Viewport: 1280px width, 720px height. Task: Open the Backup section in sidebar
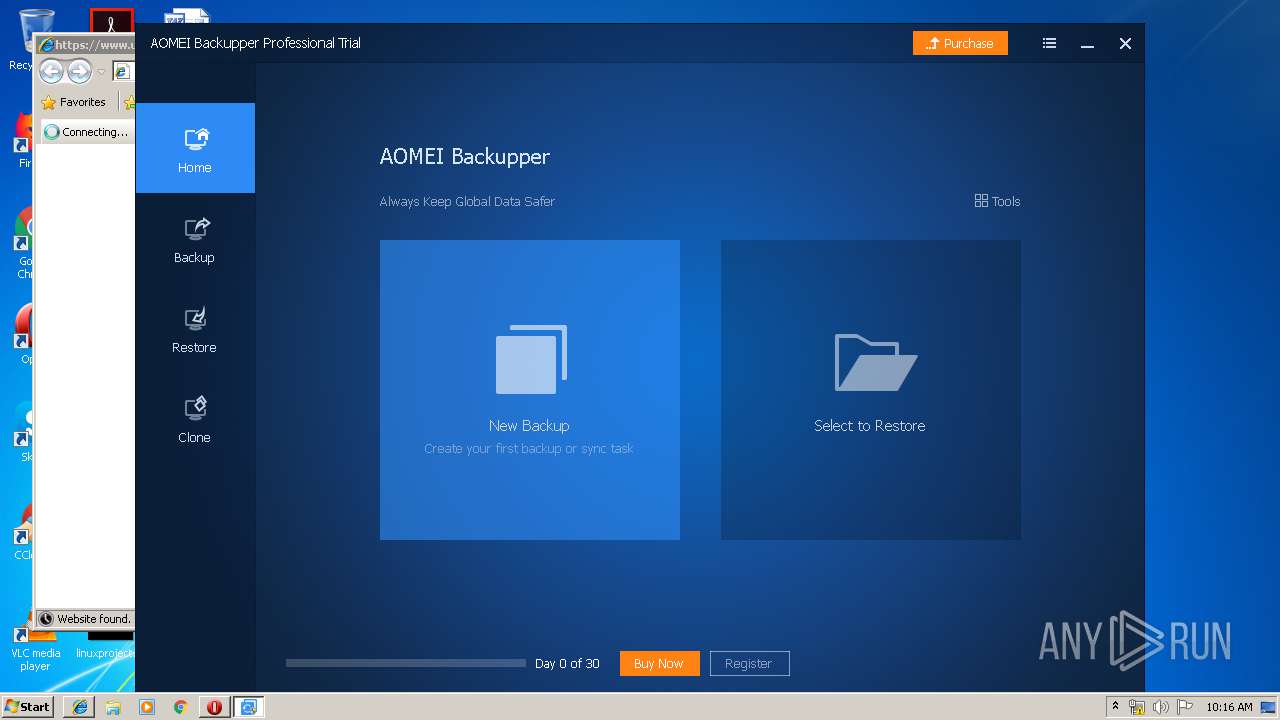pos(195,240)
